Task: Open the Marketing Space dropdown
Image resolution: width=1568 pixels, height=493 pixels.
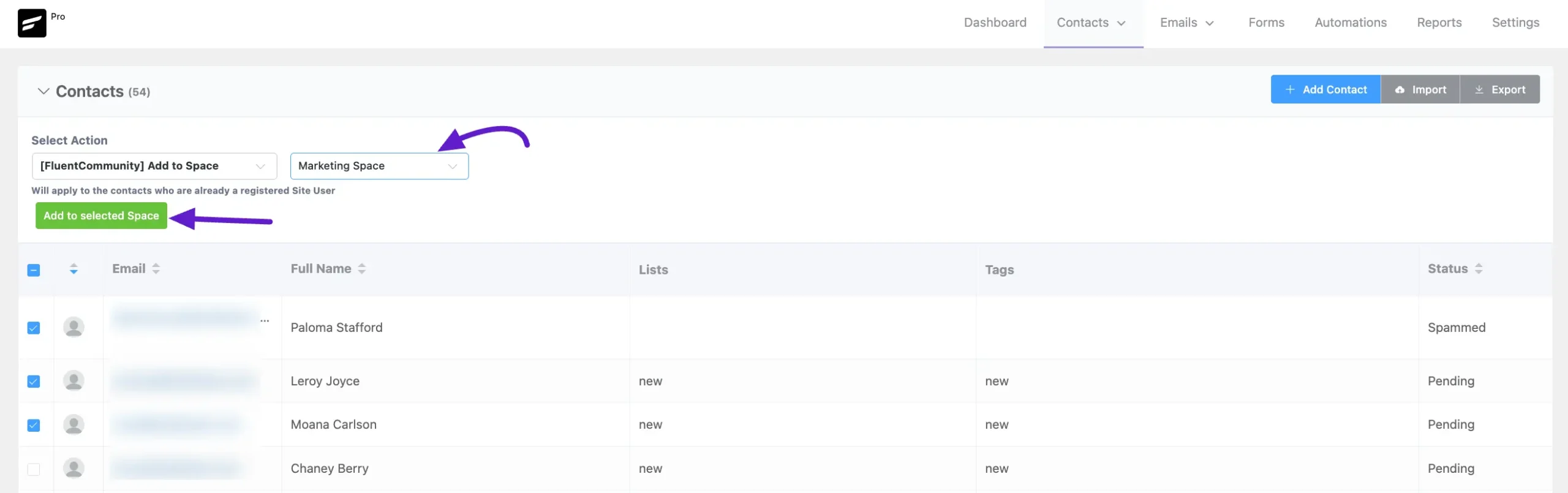Action: tap(379, 166)
